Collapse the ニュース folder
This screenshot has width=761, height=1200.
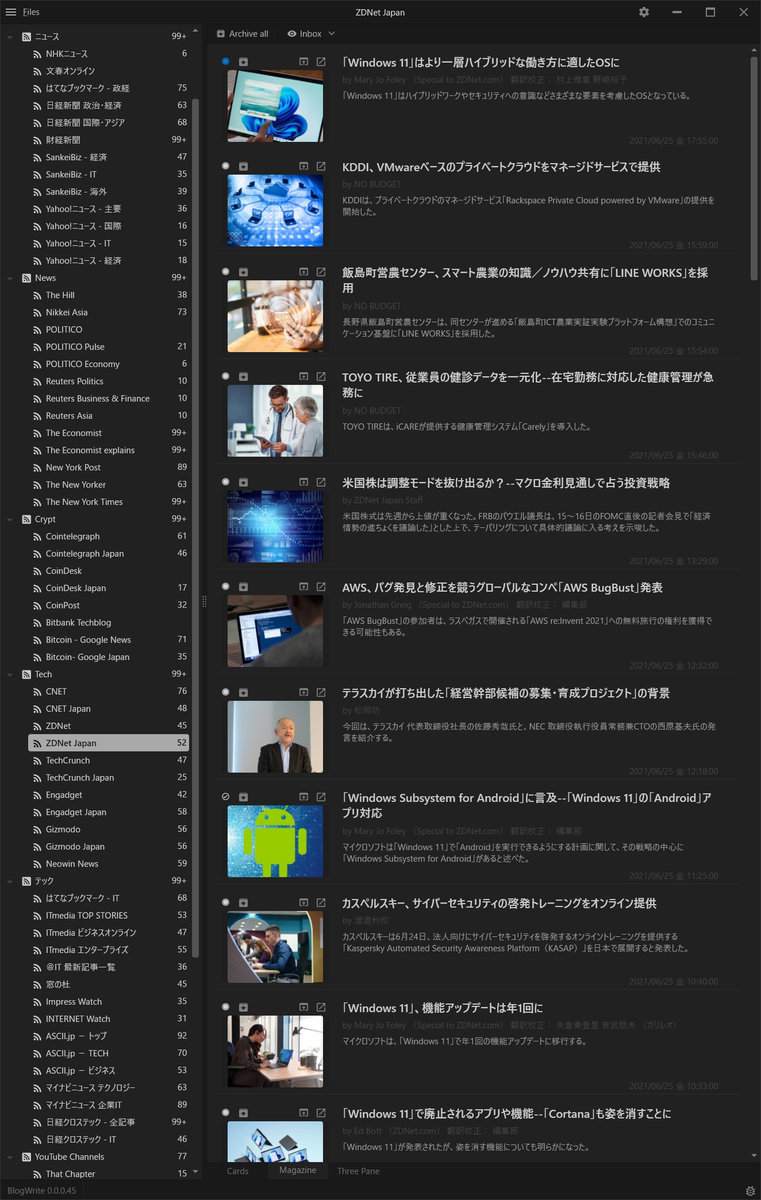pyautogui.click(x=10, y=36)
